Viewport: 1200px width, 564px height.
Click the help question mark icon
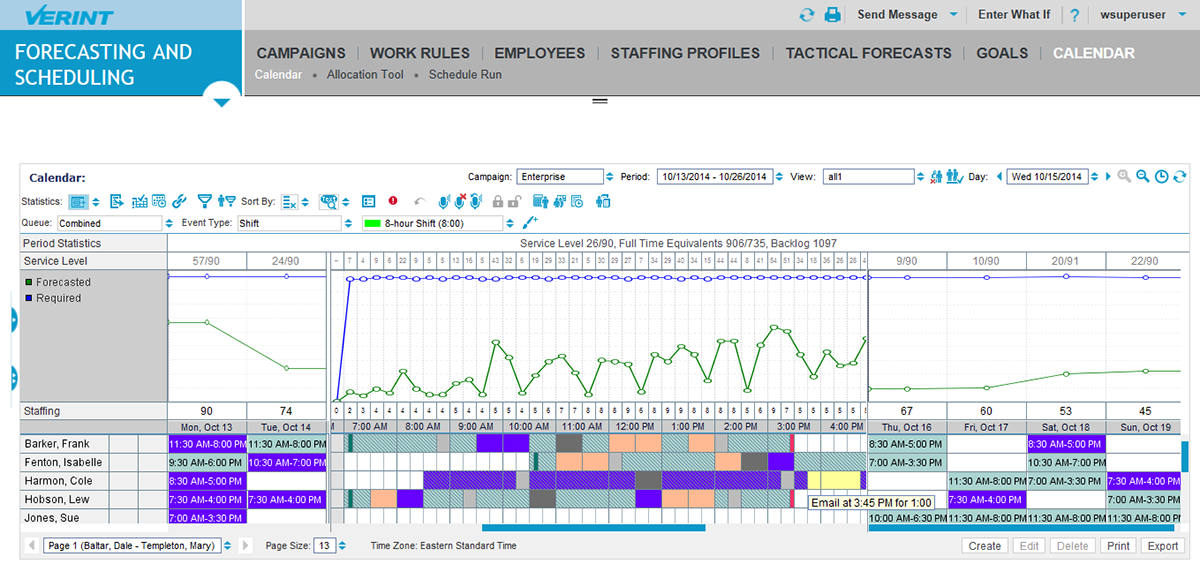coord(1074,15)
